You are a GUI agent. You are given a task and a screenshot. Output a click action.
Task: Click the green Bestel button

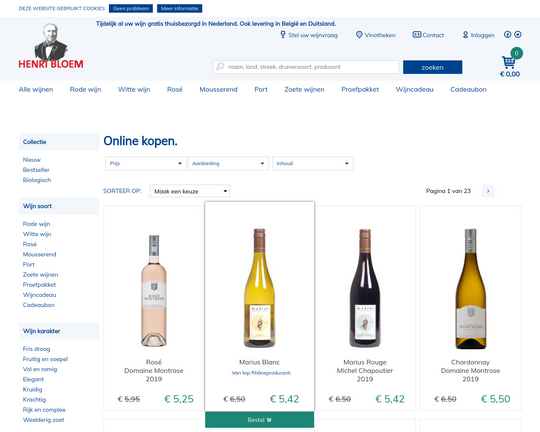259,420
